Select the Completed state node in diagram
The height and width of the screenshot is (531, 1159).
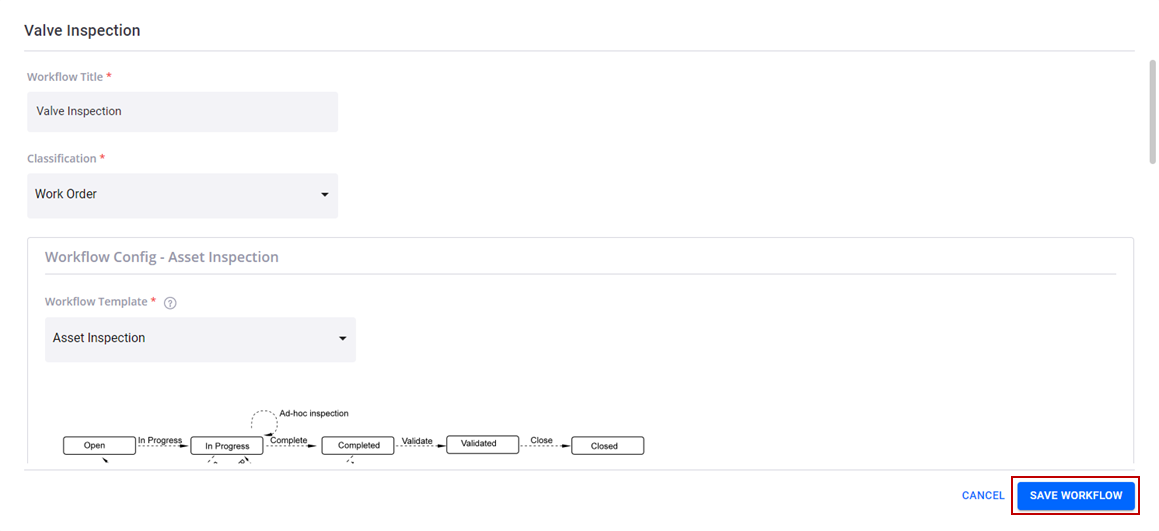[x=358, y=446]
